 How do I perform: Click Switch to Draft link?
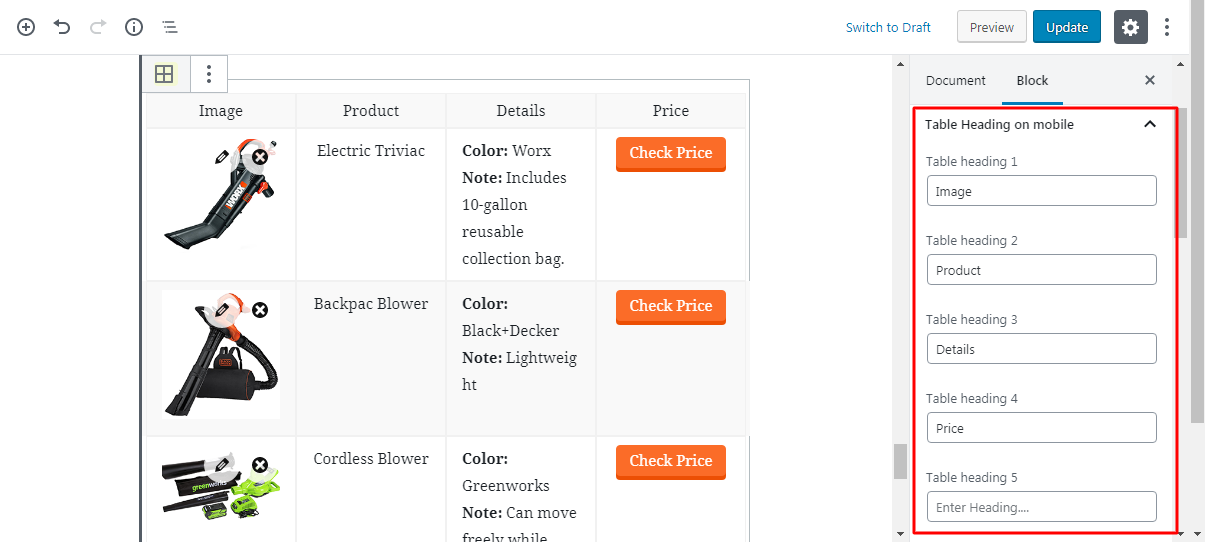(888, 27)
